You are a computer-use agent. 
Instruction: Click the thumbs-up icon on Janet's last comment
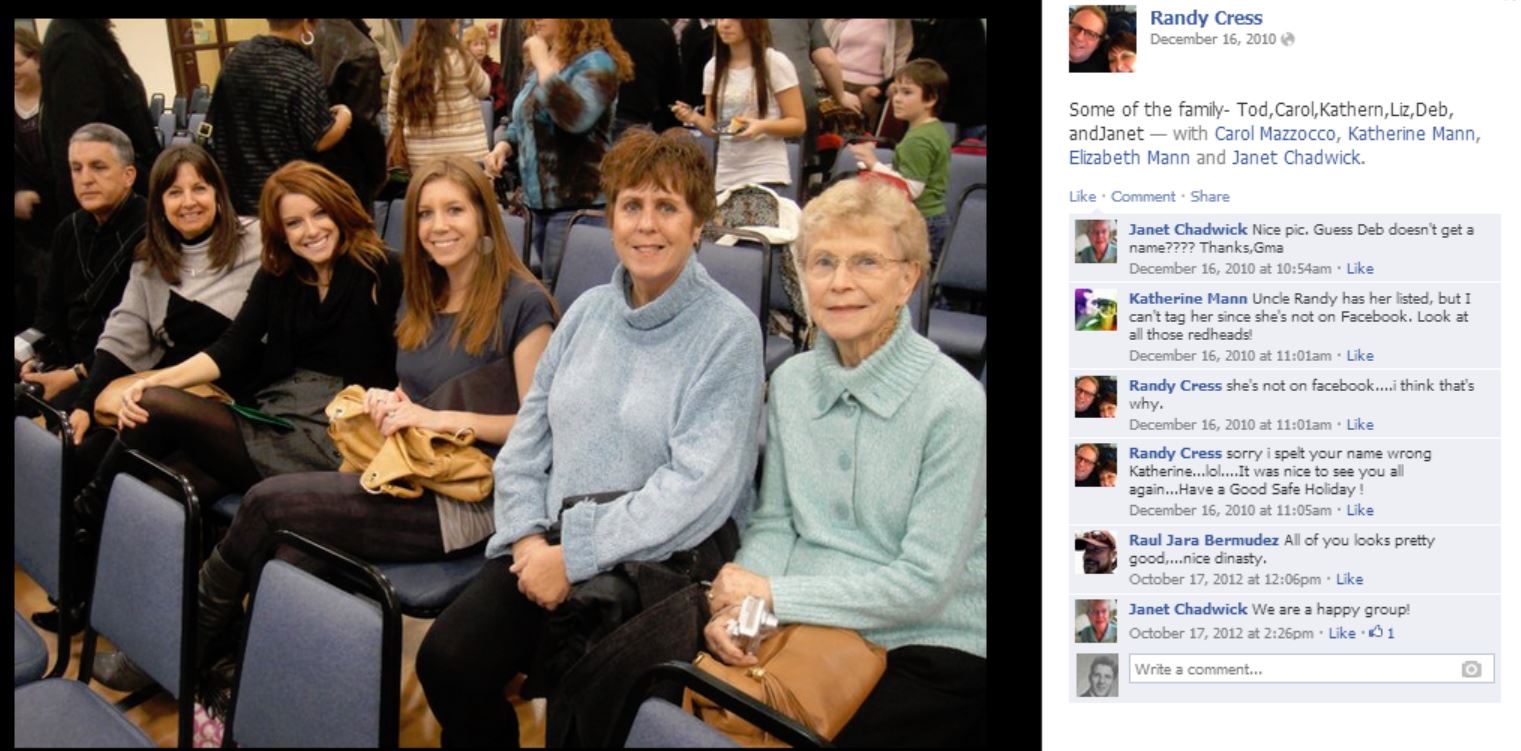[1376, 633]
